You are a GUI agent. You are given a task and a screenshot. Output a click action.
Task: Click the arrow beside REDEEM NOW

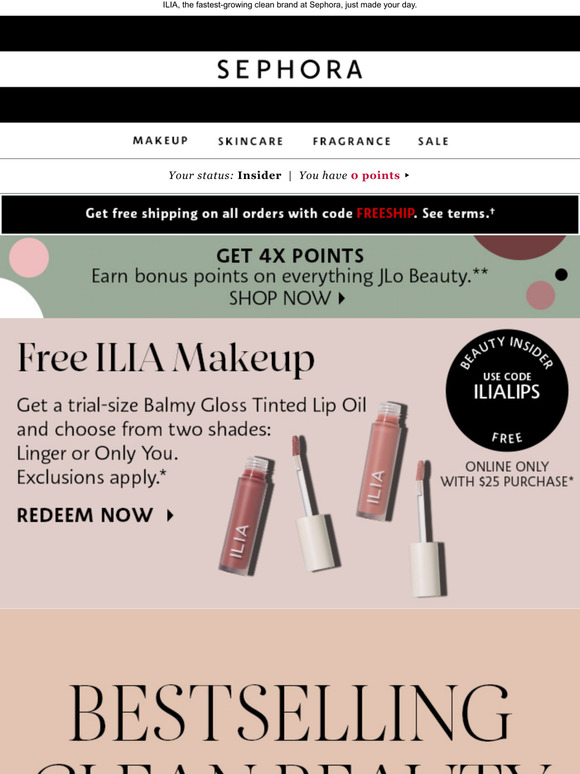[x=170, y=515]
